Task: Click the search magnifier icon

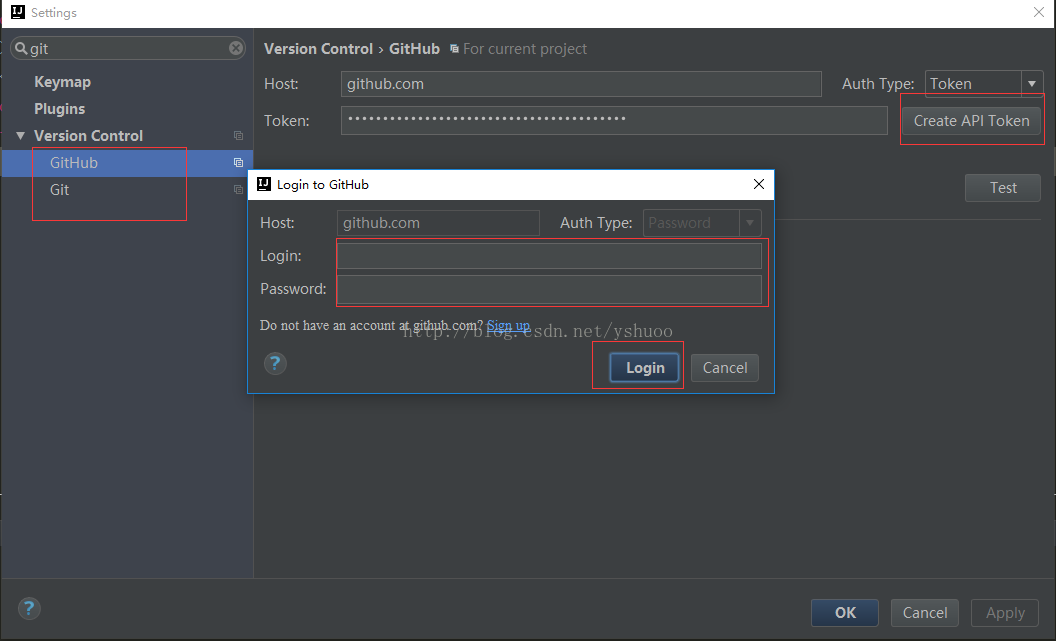Action: [22, 48]
